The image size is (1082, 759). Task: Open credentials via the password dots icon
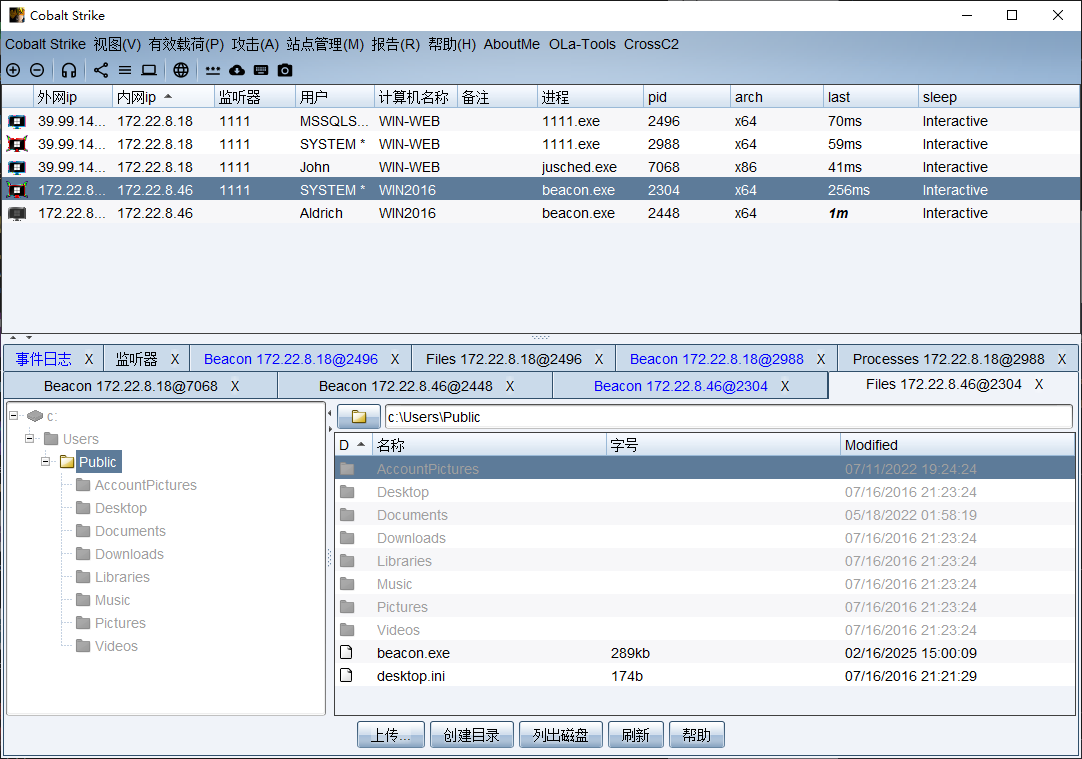[213, 70]
